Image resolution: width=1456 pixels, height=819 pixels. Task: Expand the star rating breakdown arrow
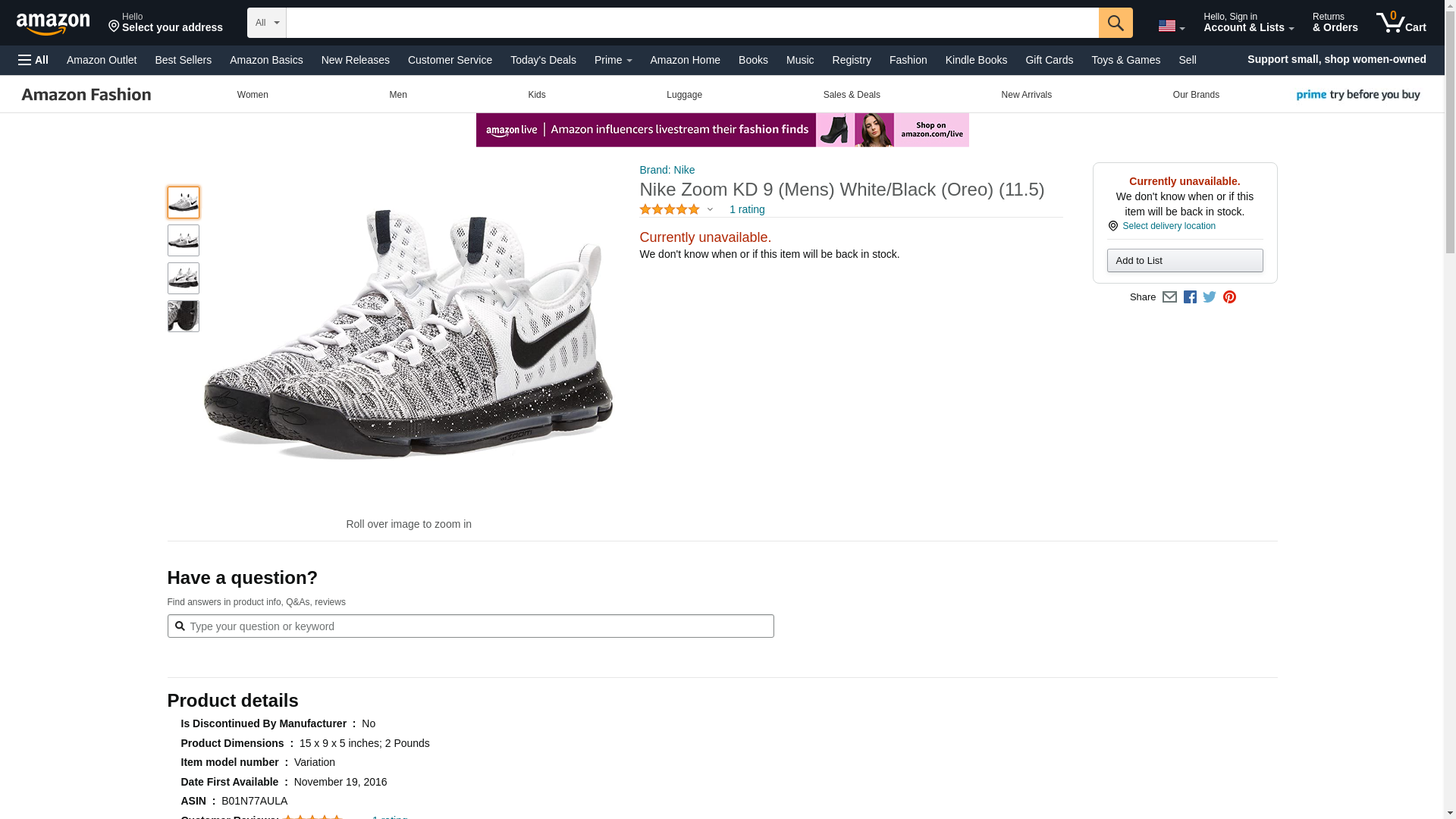point(710,210)
